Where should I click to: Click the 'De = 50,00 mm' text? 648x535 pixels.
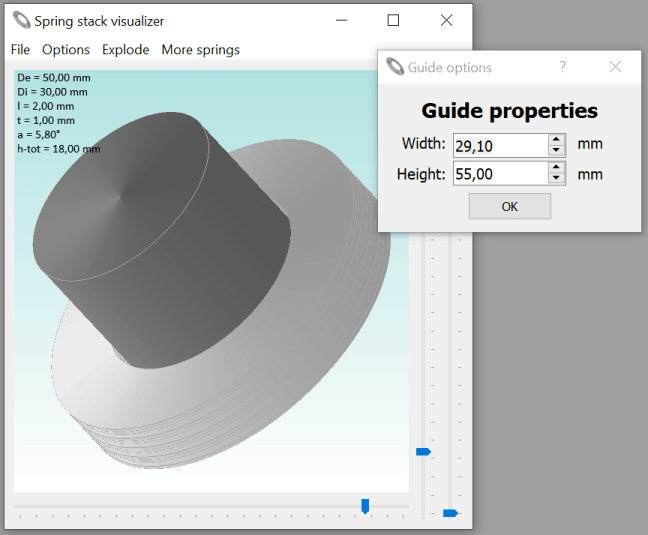[x=54, y=78]
